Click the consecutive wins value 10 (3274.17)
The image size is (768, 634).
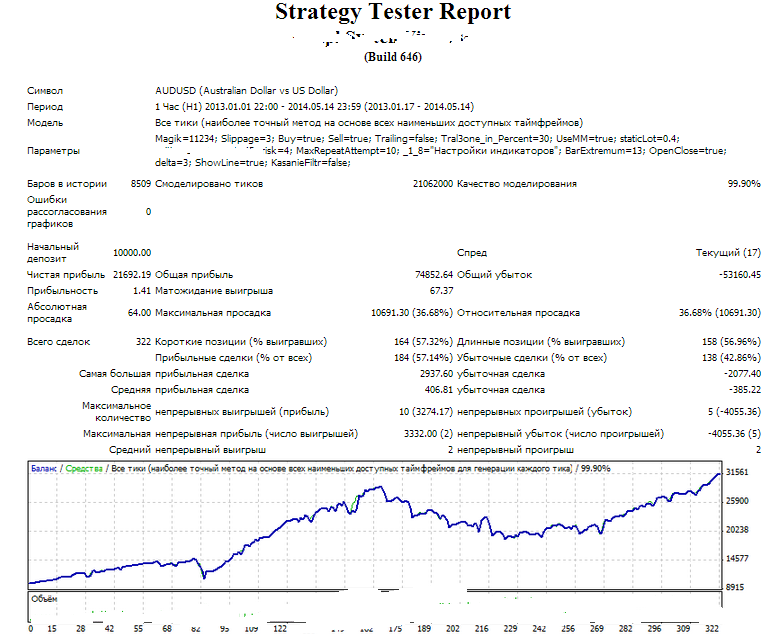(x=426, y=412)
